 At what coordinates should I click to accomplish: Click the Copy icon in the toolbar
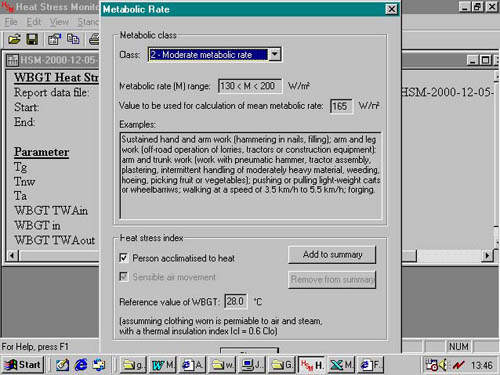point(73,39)
